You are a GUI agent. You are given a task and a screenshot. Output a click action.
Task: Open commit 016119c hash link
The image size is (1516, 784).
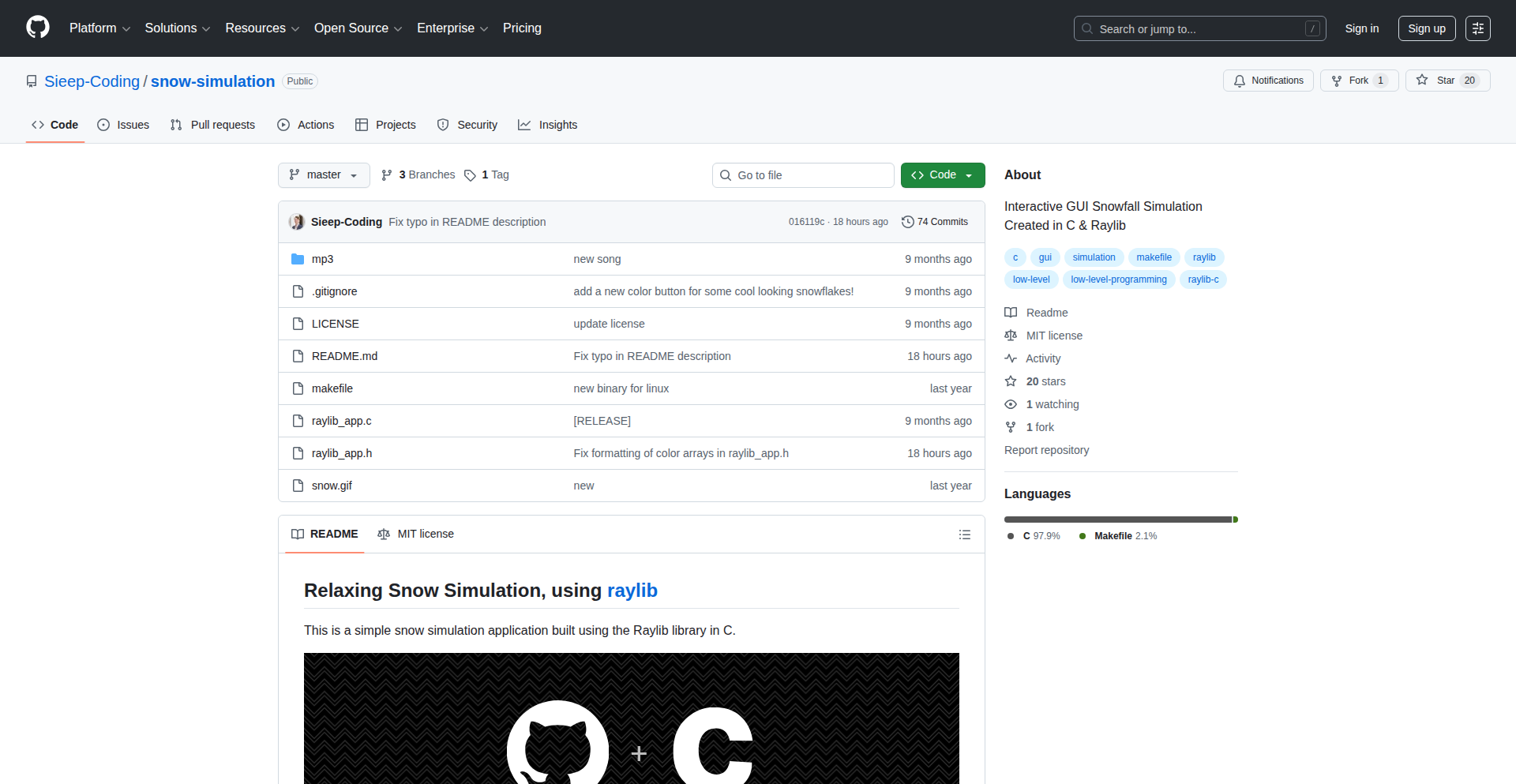point(806,222)
